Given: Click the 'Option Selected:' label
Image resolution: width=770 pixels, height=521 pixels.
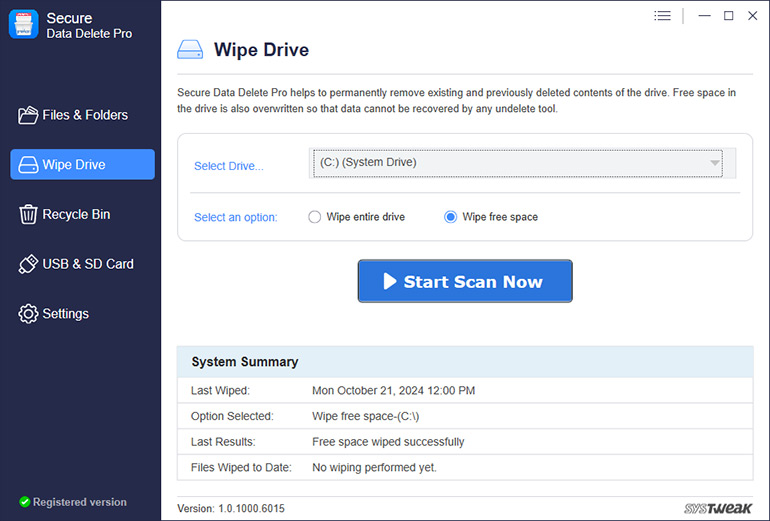Looking at the screenshot, I should (232, 416).
